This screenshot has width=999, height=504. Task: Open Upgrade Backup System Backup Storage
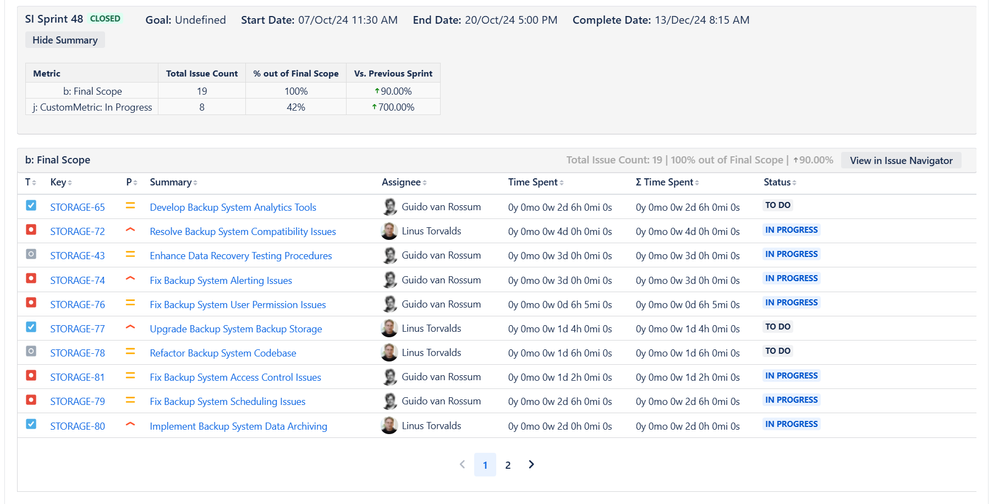(236, 329)
